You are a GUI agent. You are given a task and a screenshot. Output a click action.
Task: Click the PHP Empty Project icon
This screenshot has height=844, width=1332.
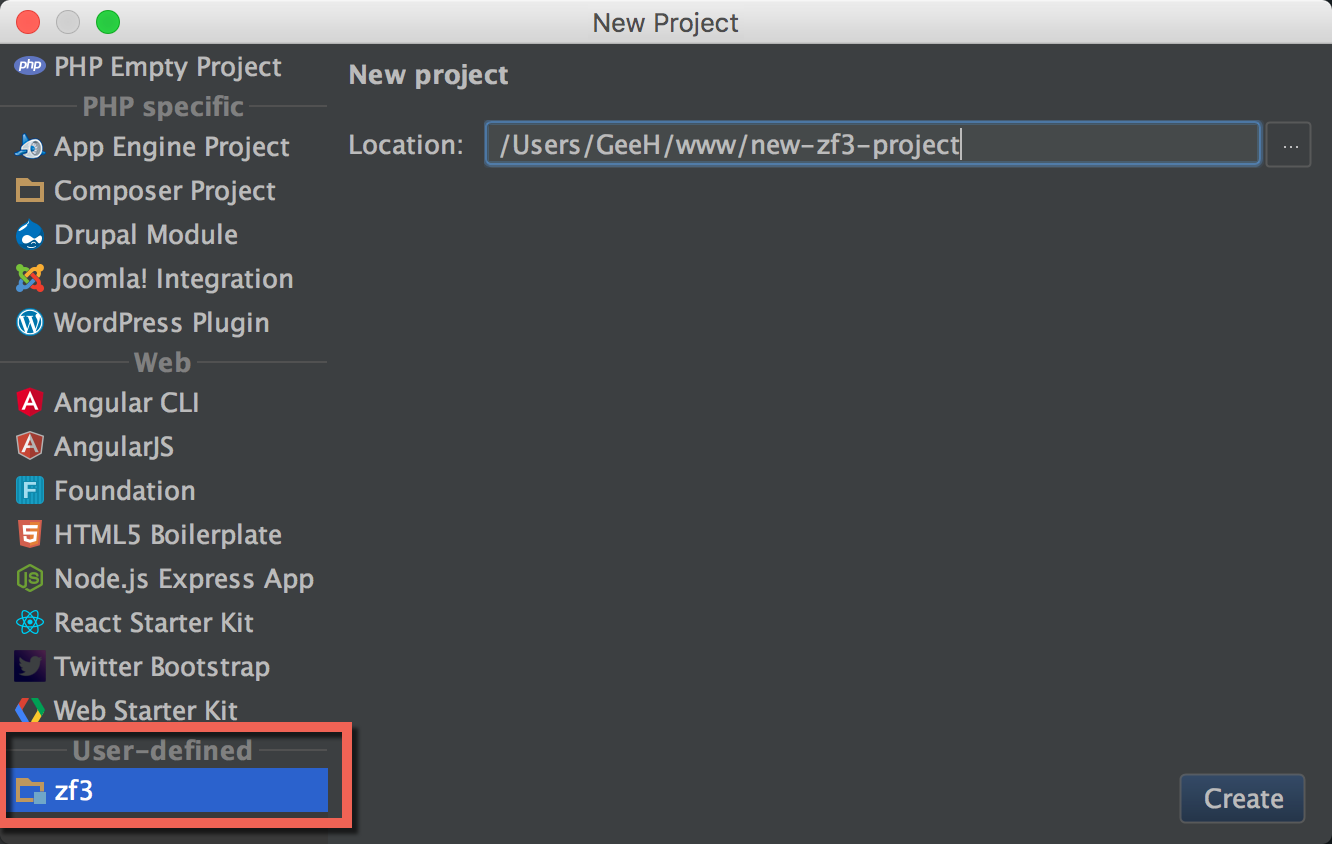[30, 66]
